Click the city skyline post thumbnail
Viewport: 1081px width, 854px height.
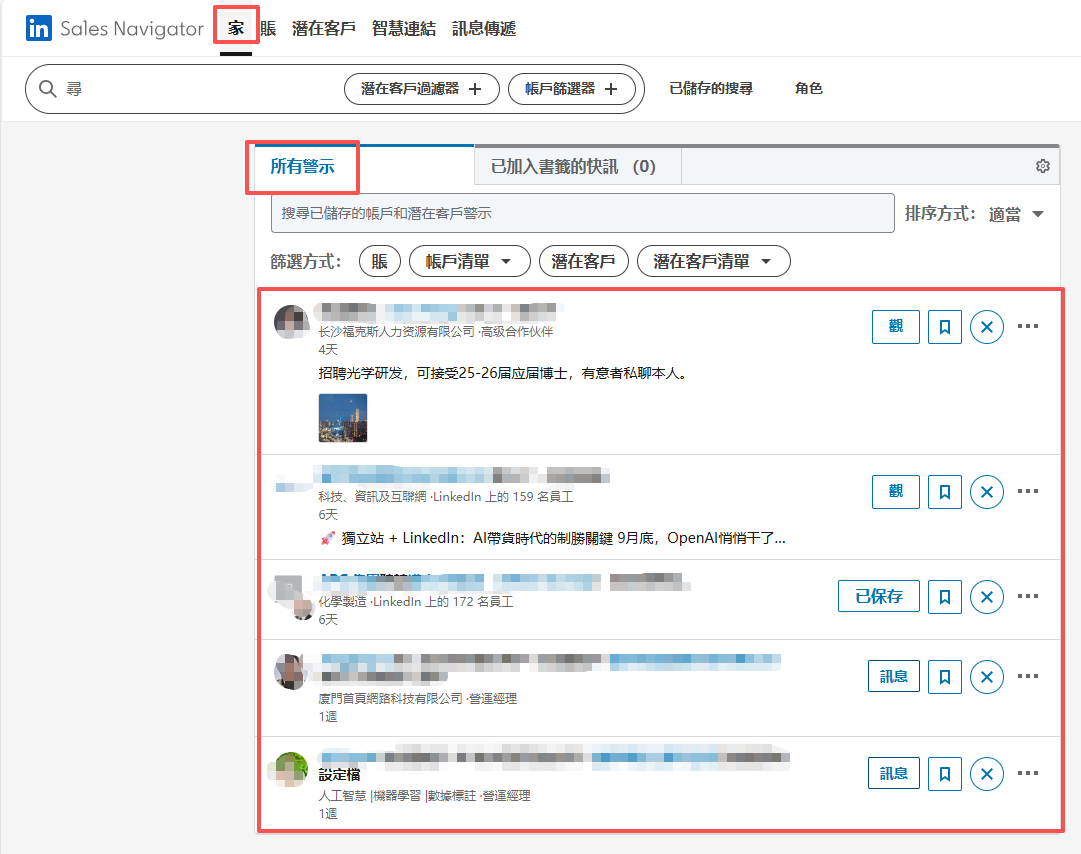click(342, 418)
